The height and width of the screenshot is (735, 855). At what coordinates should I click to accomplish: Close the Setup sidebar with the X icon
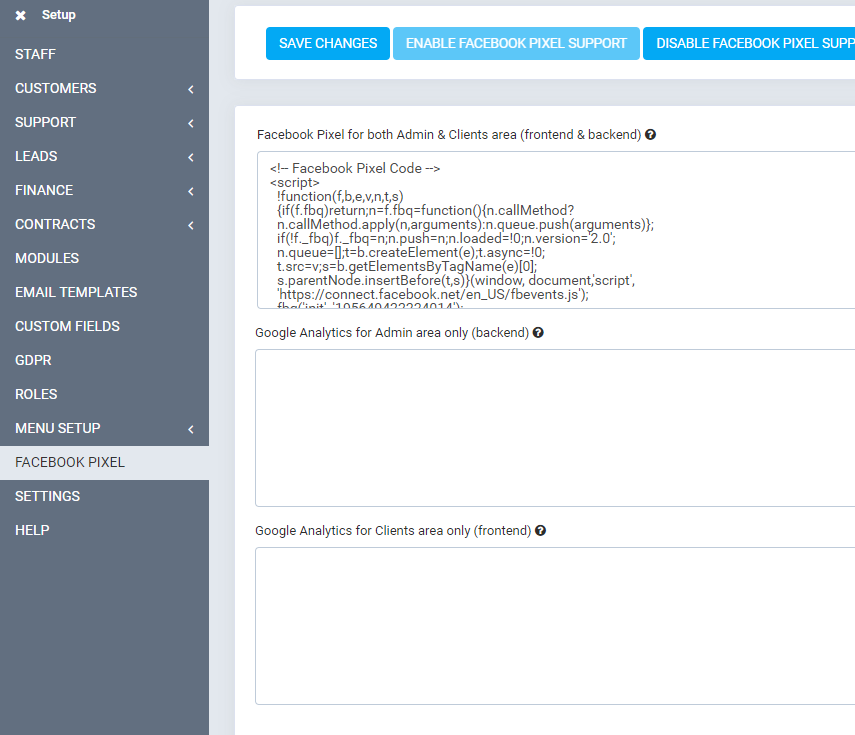[x=20, y=15]
